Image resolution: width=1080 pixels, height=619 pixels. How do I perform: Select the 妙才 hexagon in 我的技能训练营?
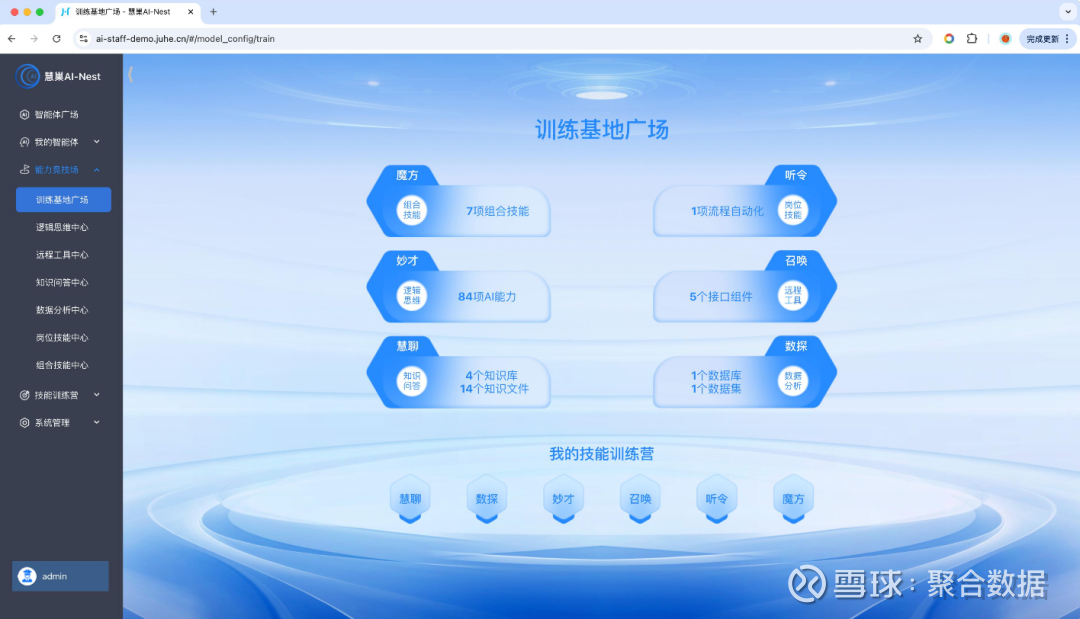[x=563, y=499]
